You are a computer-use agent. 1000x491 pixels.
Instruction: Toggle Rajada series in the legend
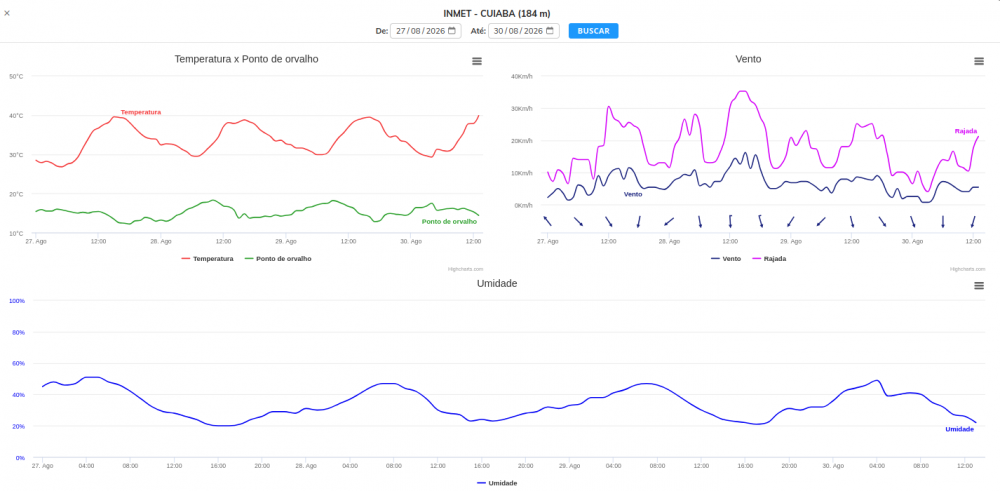click(768, 259)
